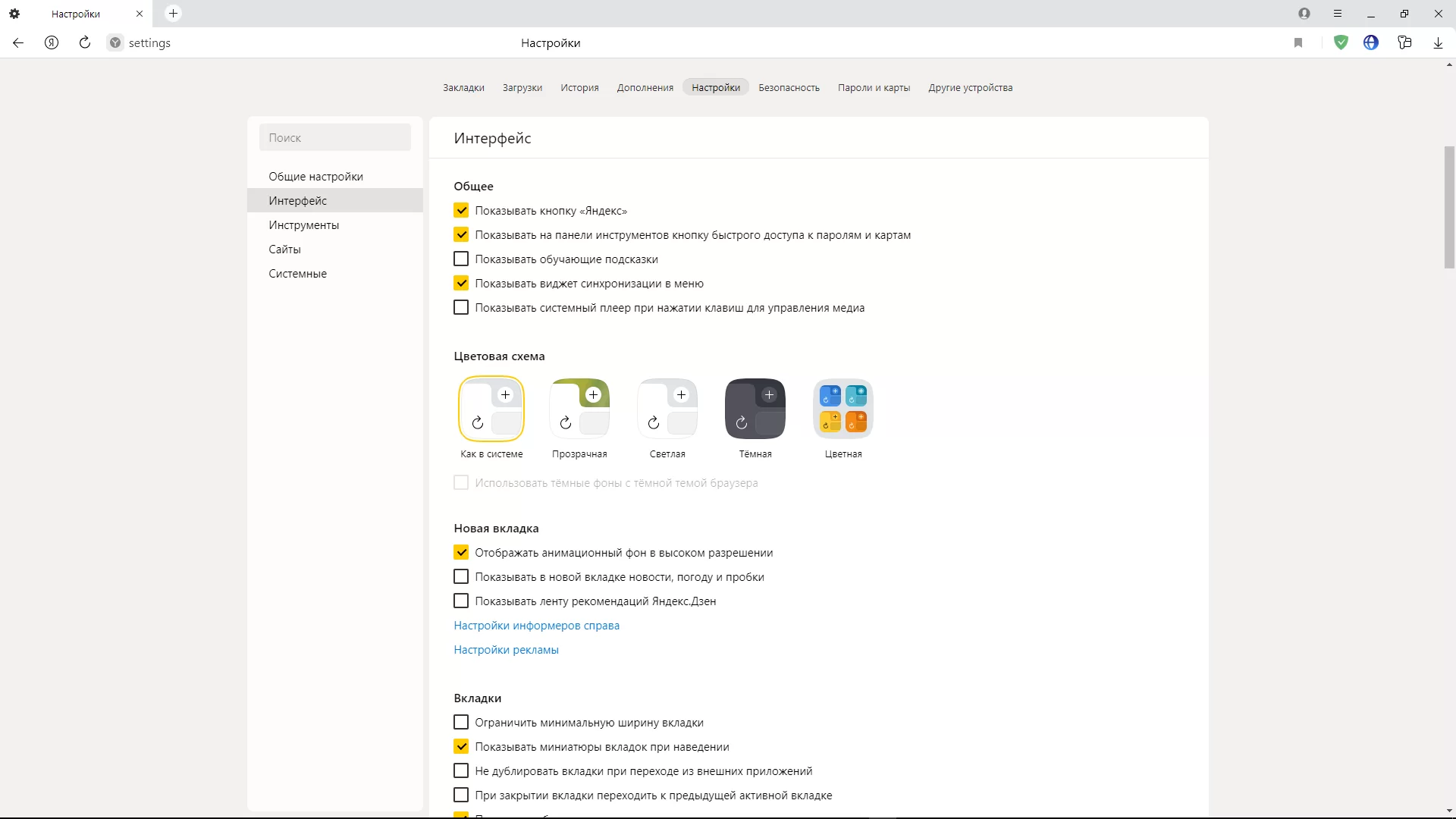Select Интерфейс in settings sidebar
The width and height of the screenshot is (1456, 819).
(335, 200)
